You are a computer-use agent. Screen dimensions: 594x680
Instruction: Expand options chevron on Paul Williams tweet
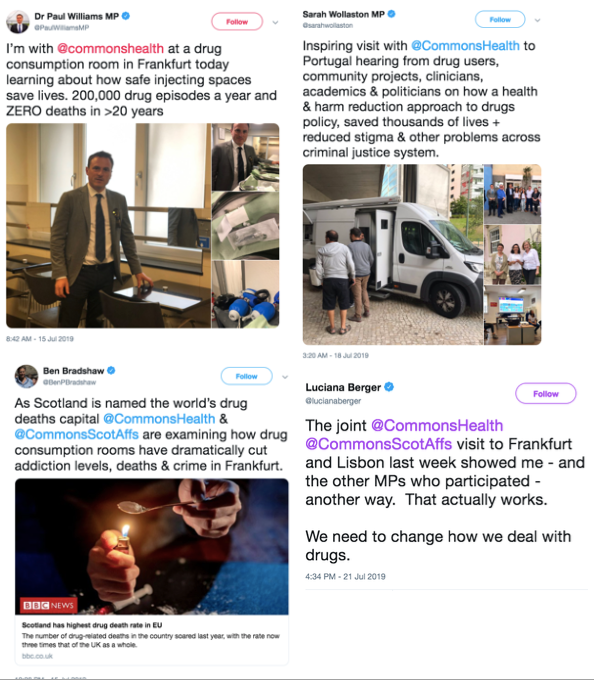click(275, 23)
